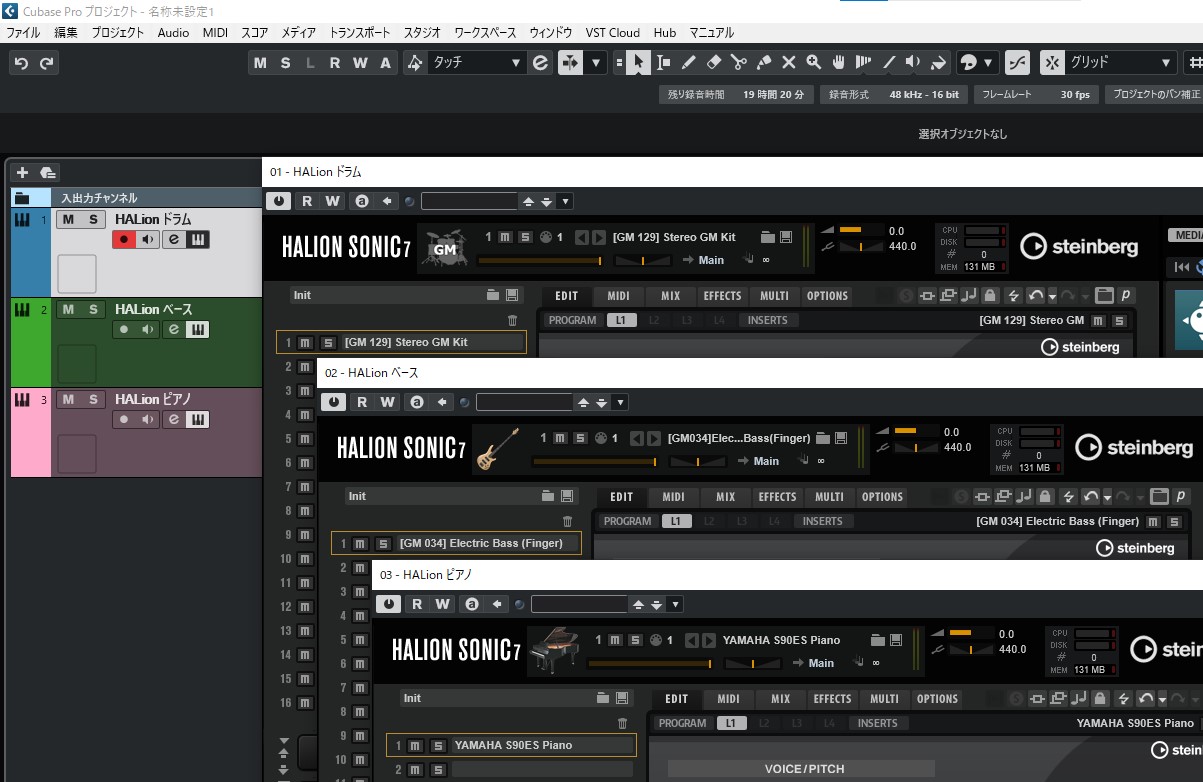Click the preset name field in the HALion ドラム window
This screenshot has width=1203, height=782.
pyautogui.click(x=469, y=201)
